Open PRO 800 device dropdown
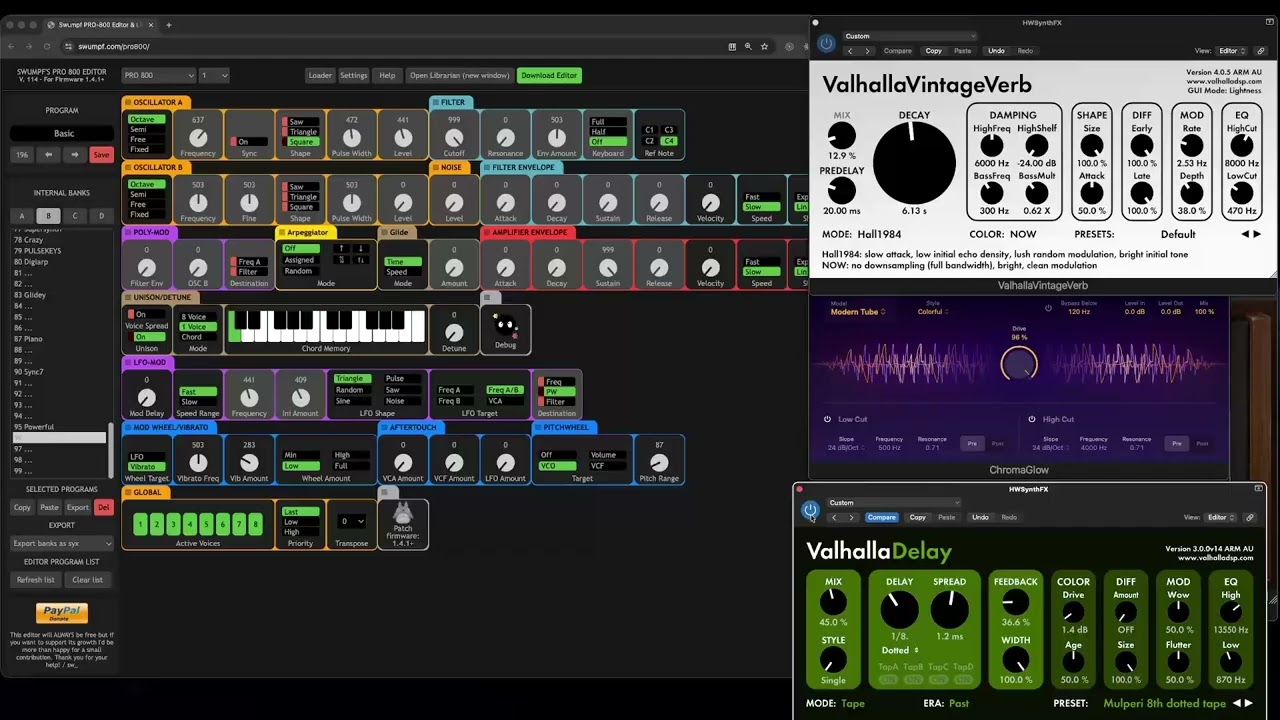Viewport: 1280px width, 720px height. (158, 75)
